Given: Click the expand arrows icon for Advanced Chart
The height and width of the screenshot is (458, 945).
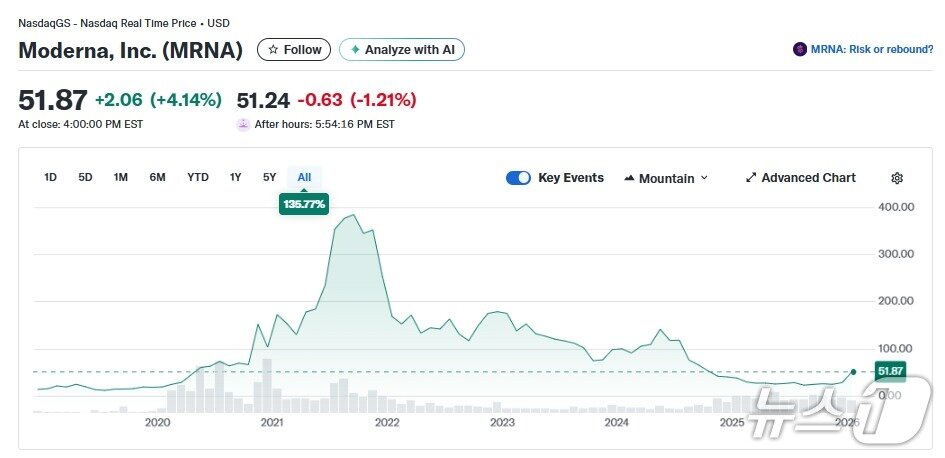Looking at the screenshot, I should pyautogui.click(x=751, y=178).
